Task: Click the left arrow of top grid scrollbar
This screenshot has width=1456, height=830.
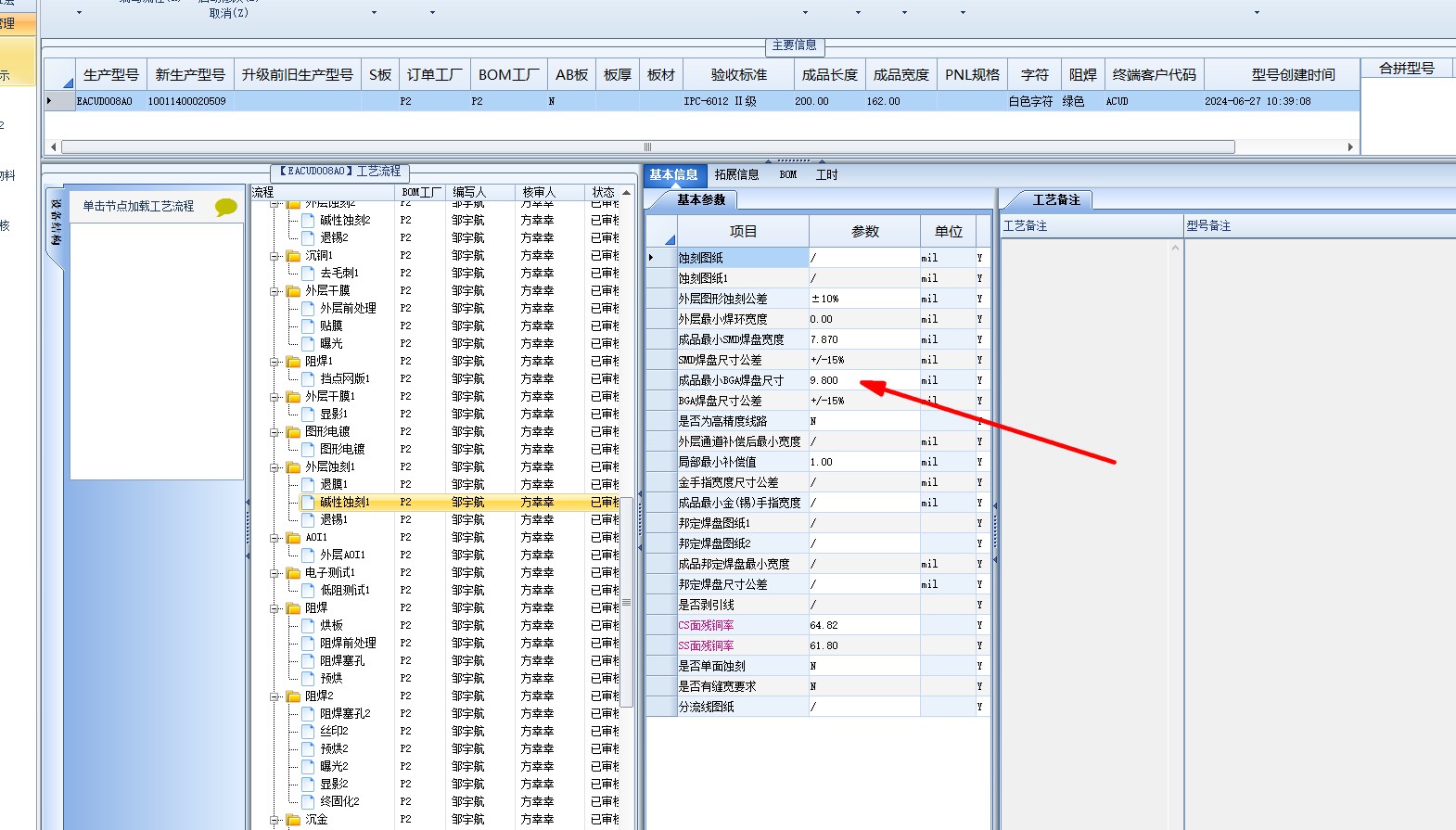Action: [x=53, y=147]
